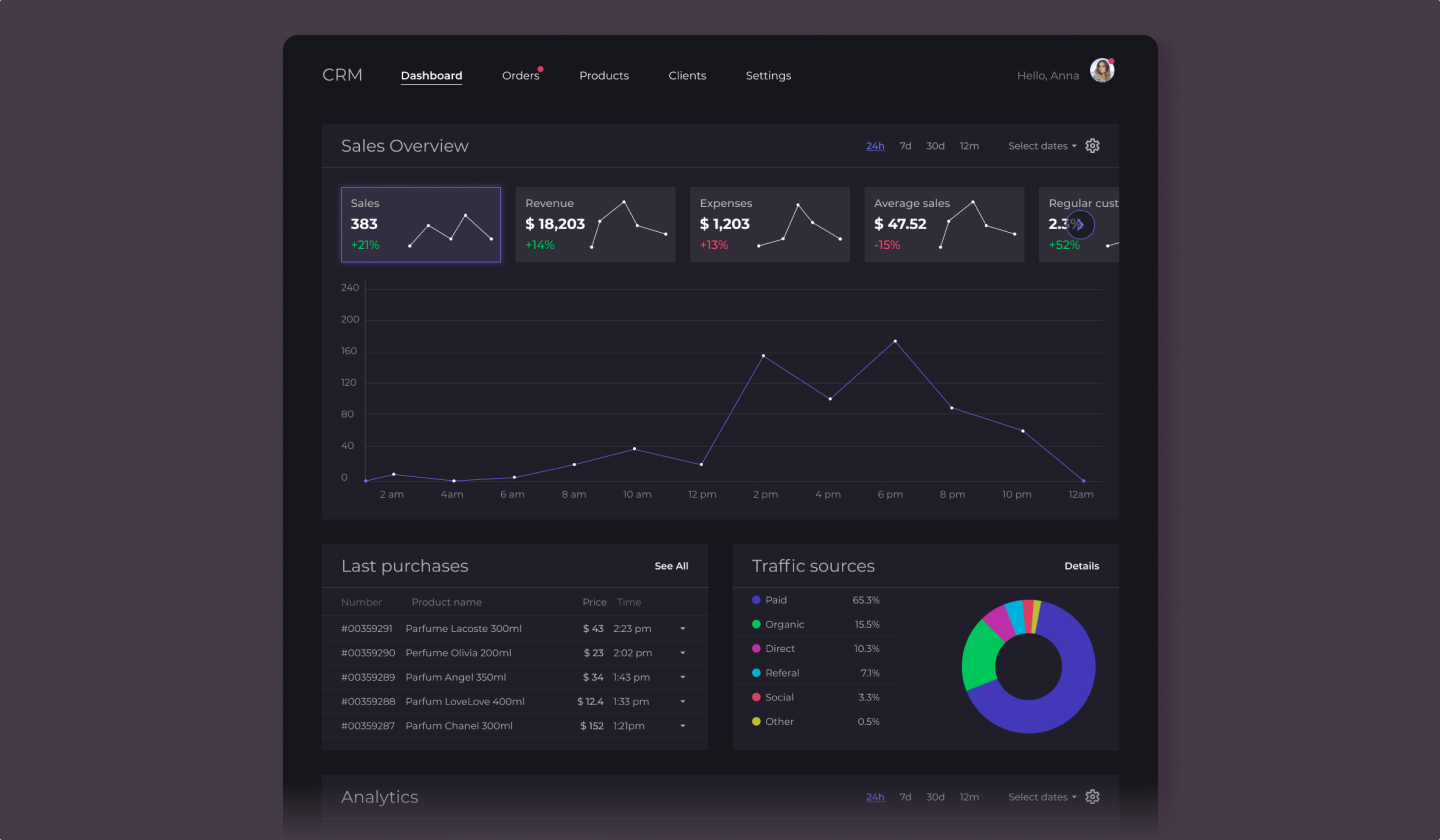This screenshot has height=840, width=1440.
Task: Click product Parfum Angel 350ml
Action: 455,678
